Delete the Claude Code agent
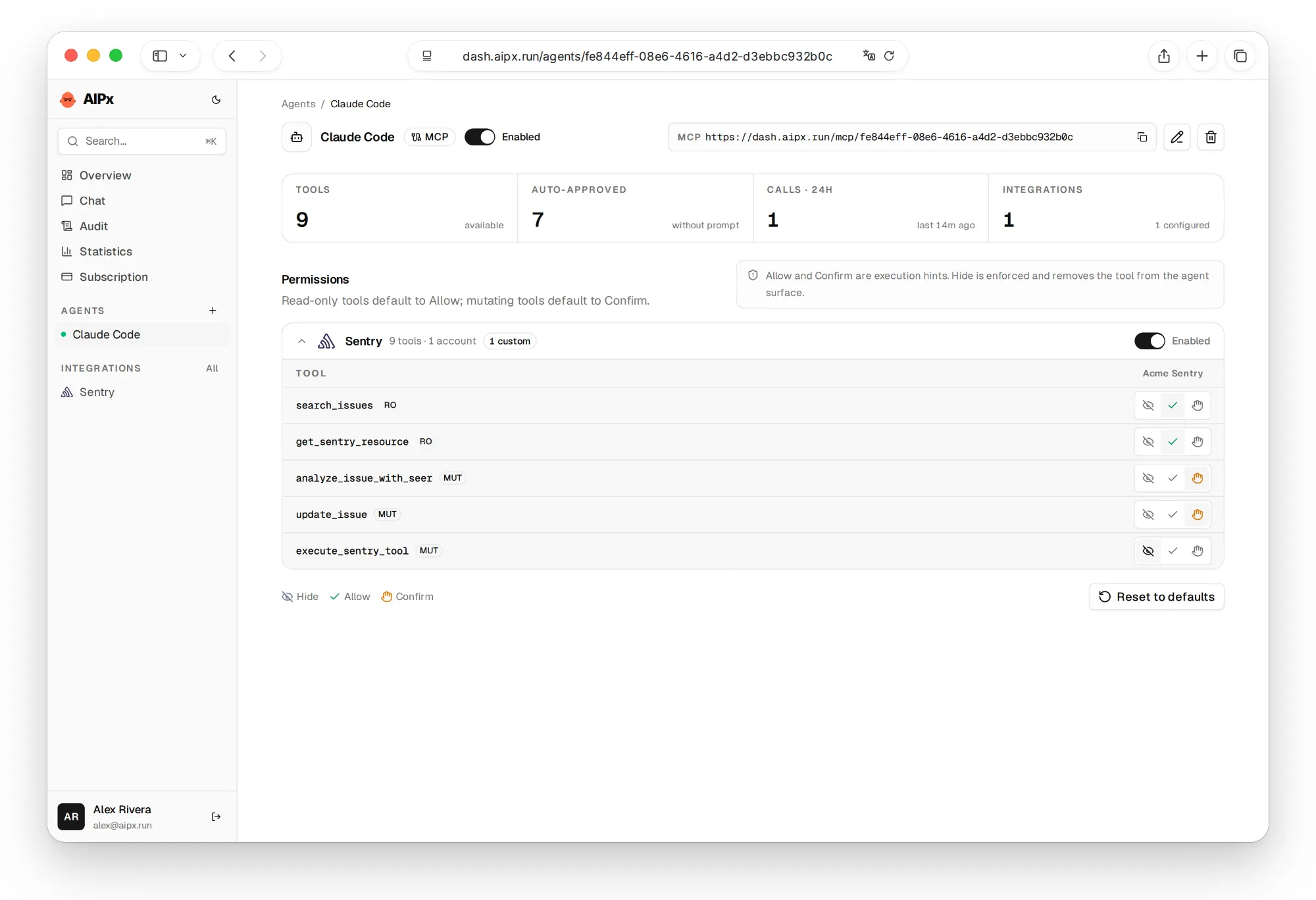 pos(1211,137)
